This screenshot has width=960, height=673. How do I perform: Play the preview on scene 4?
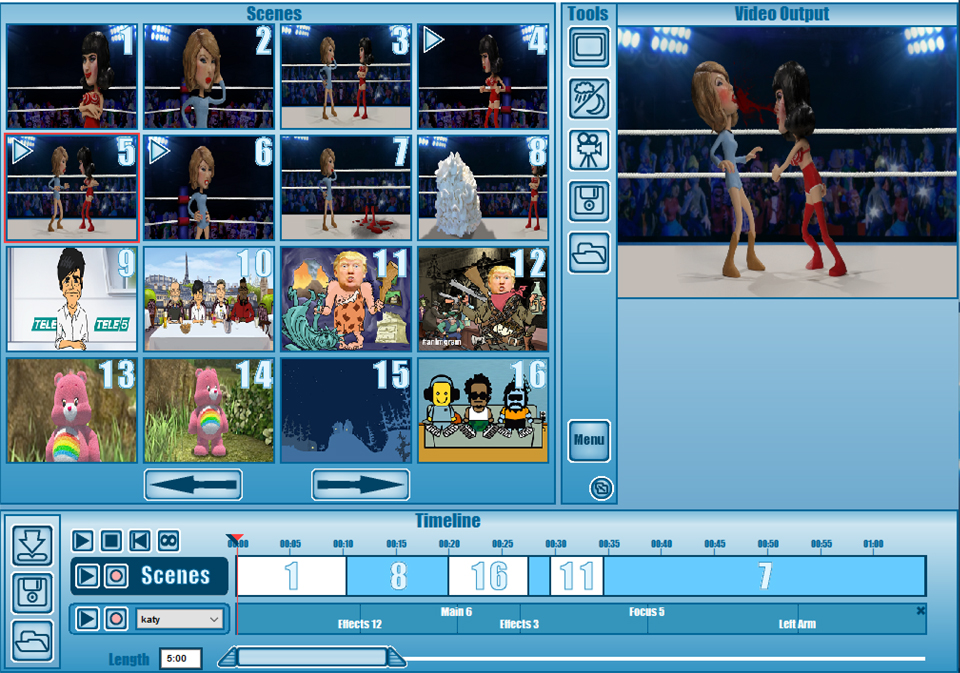(x=433, y=40)
